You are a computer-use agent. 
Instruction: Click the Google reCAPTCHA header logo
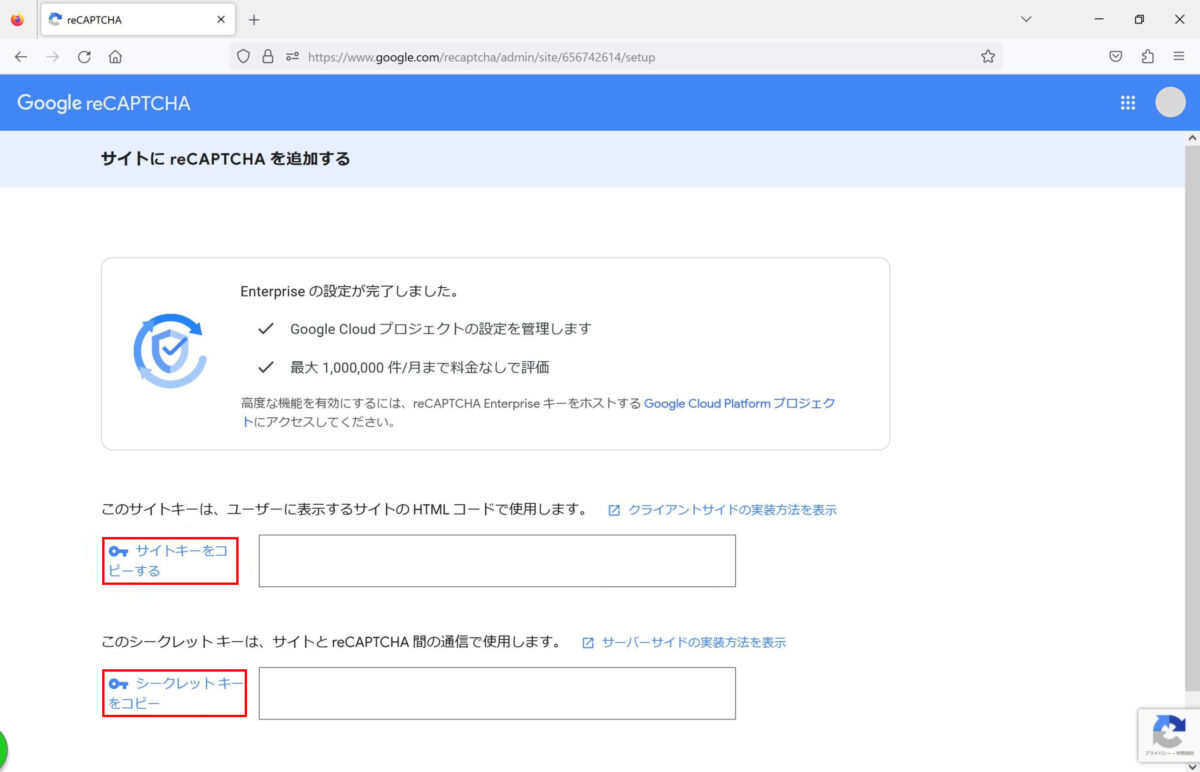104,103
